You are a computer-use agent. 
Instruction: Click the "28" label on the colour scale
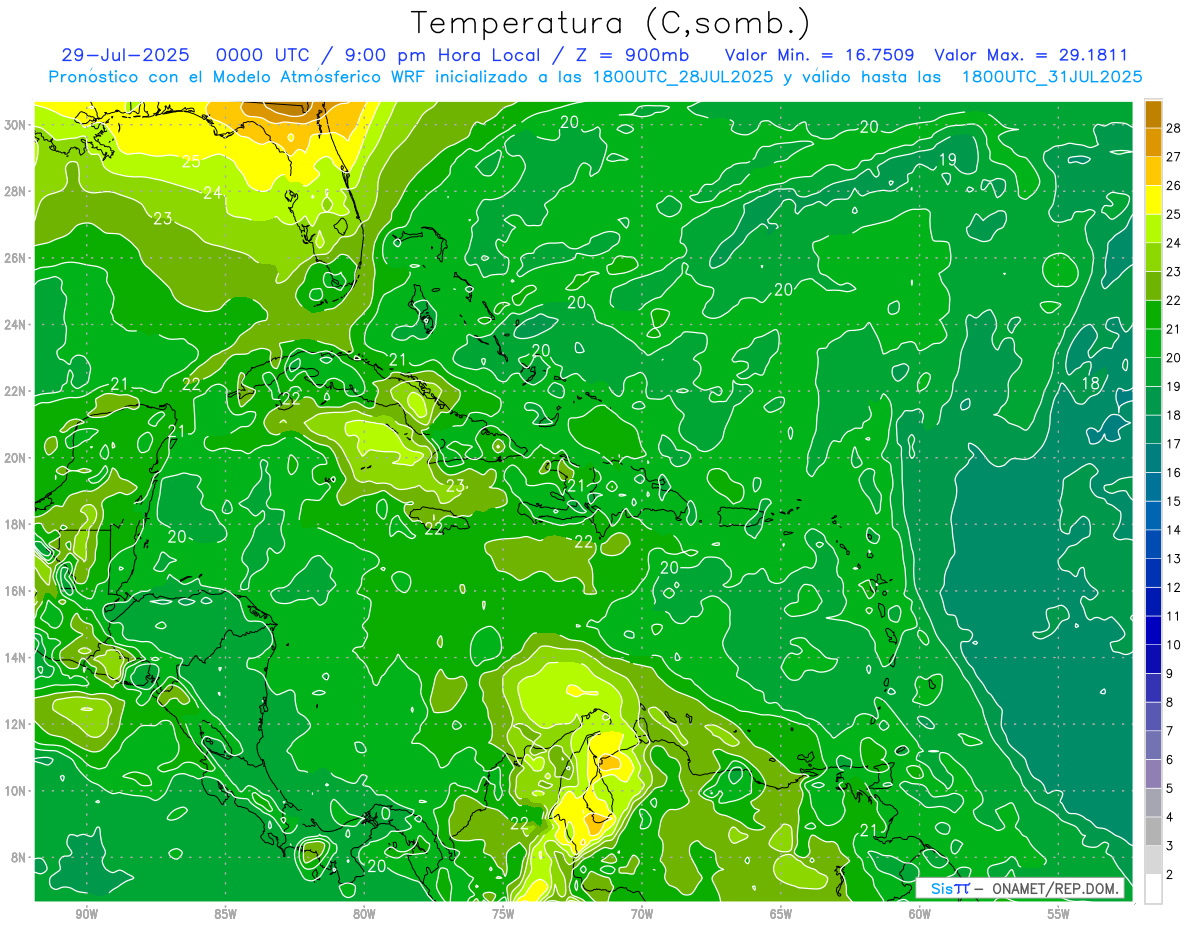[x=1174, y=127]
